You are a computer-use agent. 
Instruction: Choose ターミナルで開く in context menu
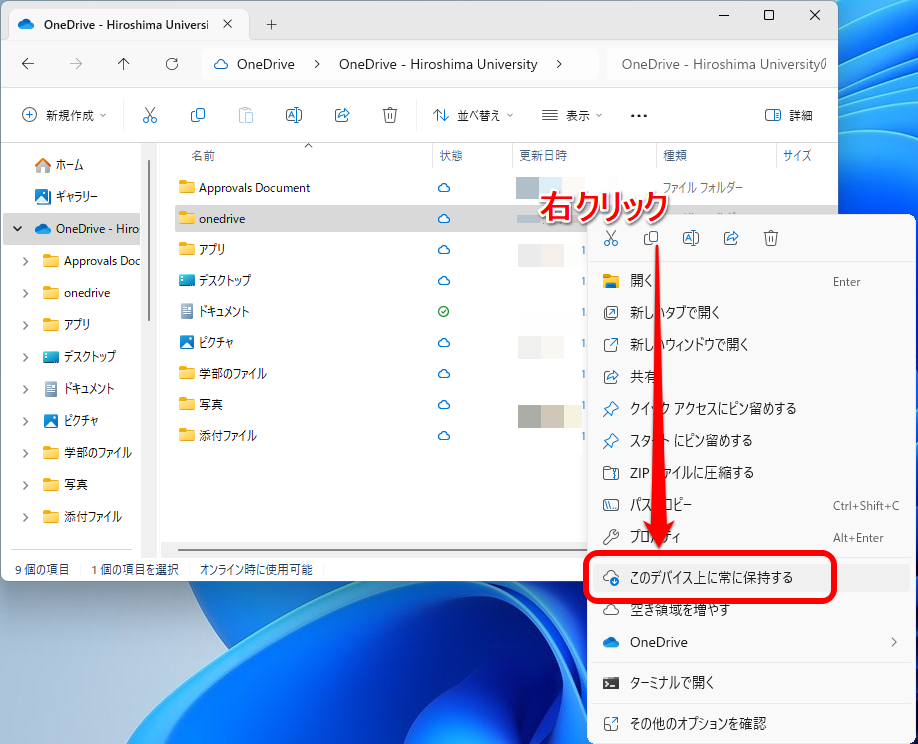pyautogui.click(x=751, y=683)
